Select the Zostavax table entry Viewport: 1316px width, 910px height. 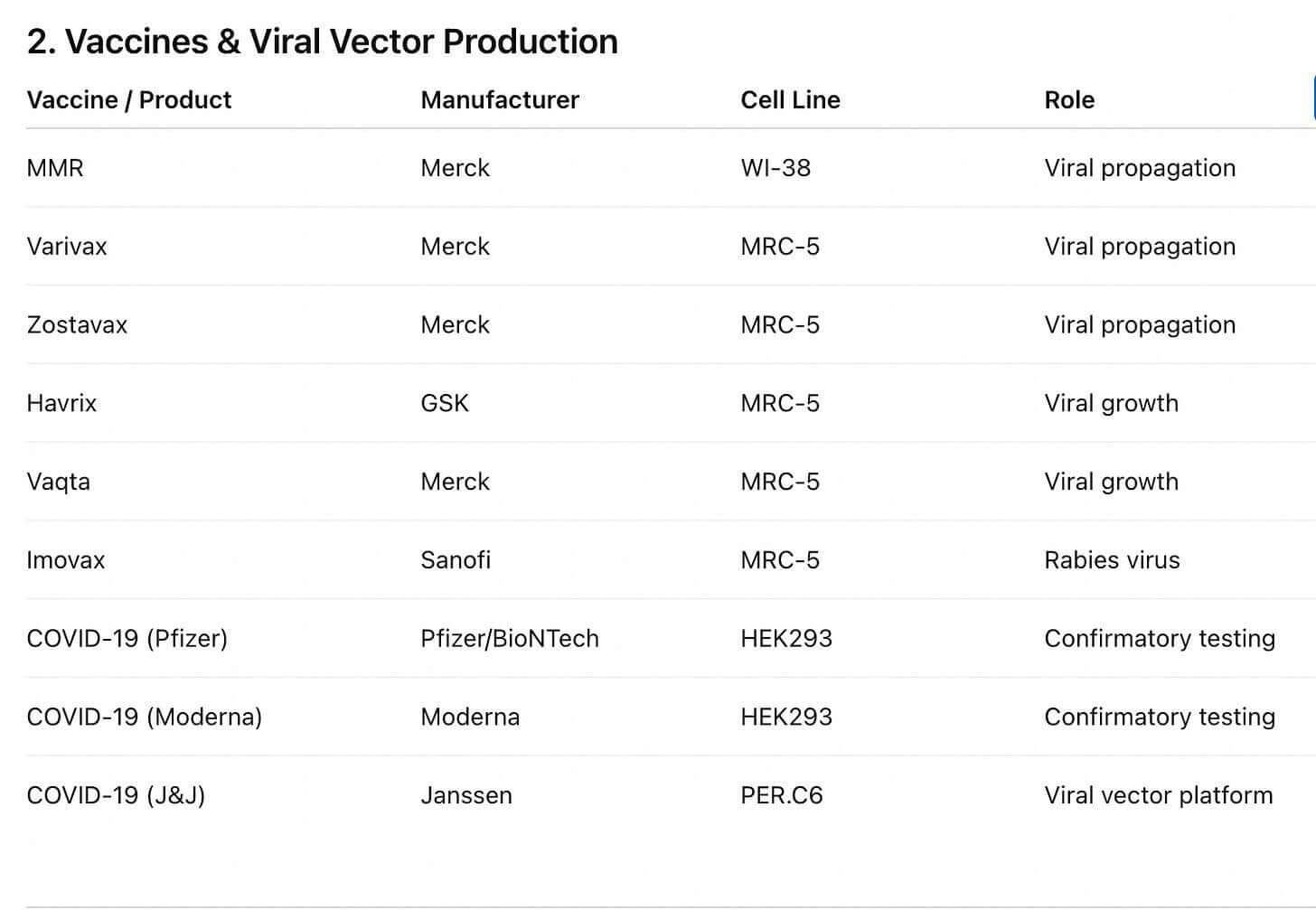pos(77,325)
